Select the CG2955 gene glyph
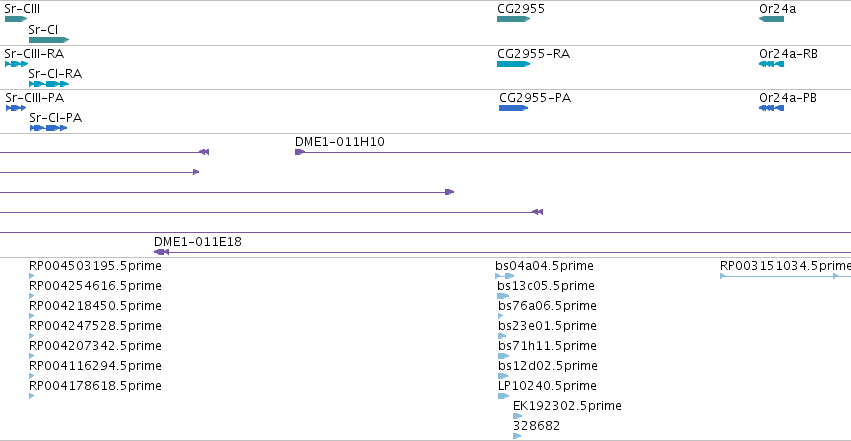The height and width of the screenshot is (441, 851). pos(513,19)
